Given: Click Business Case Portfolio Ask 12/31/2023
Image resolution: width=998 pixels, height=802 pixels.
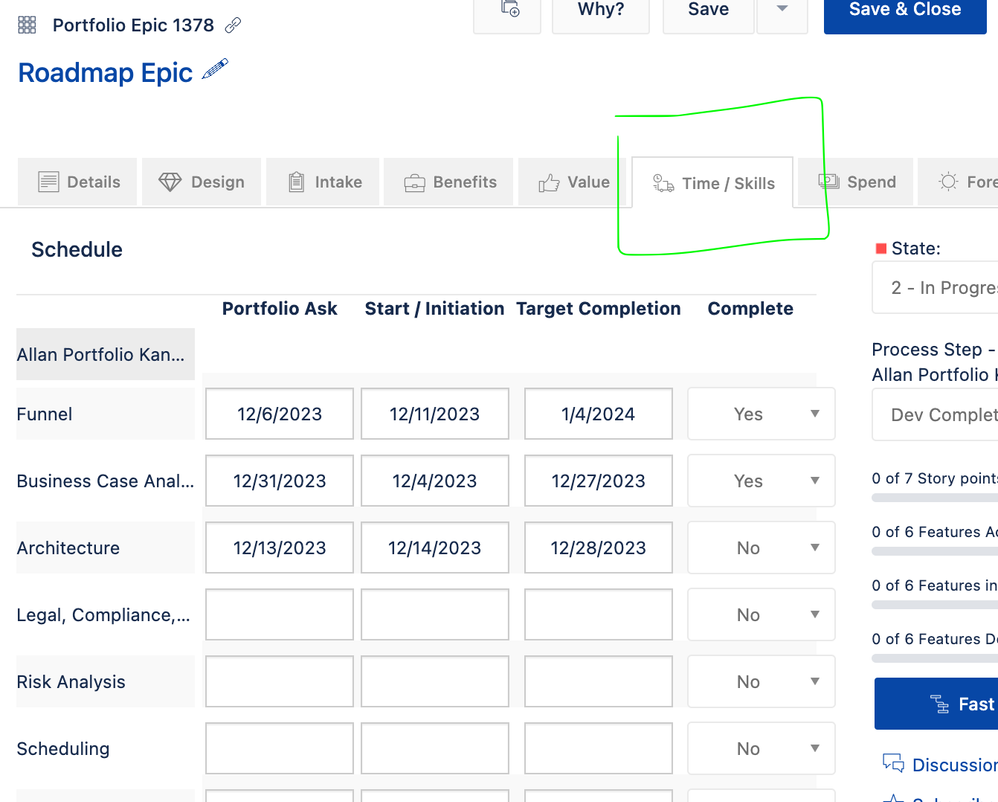Looking at the screenshot, I should point(279,481).
